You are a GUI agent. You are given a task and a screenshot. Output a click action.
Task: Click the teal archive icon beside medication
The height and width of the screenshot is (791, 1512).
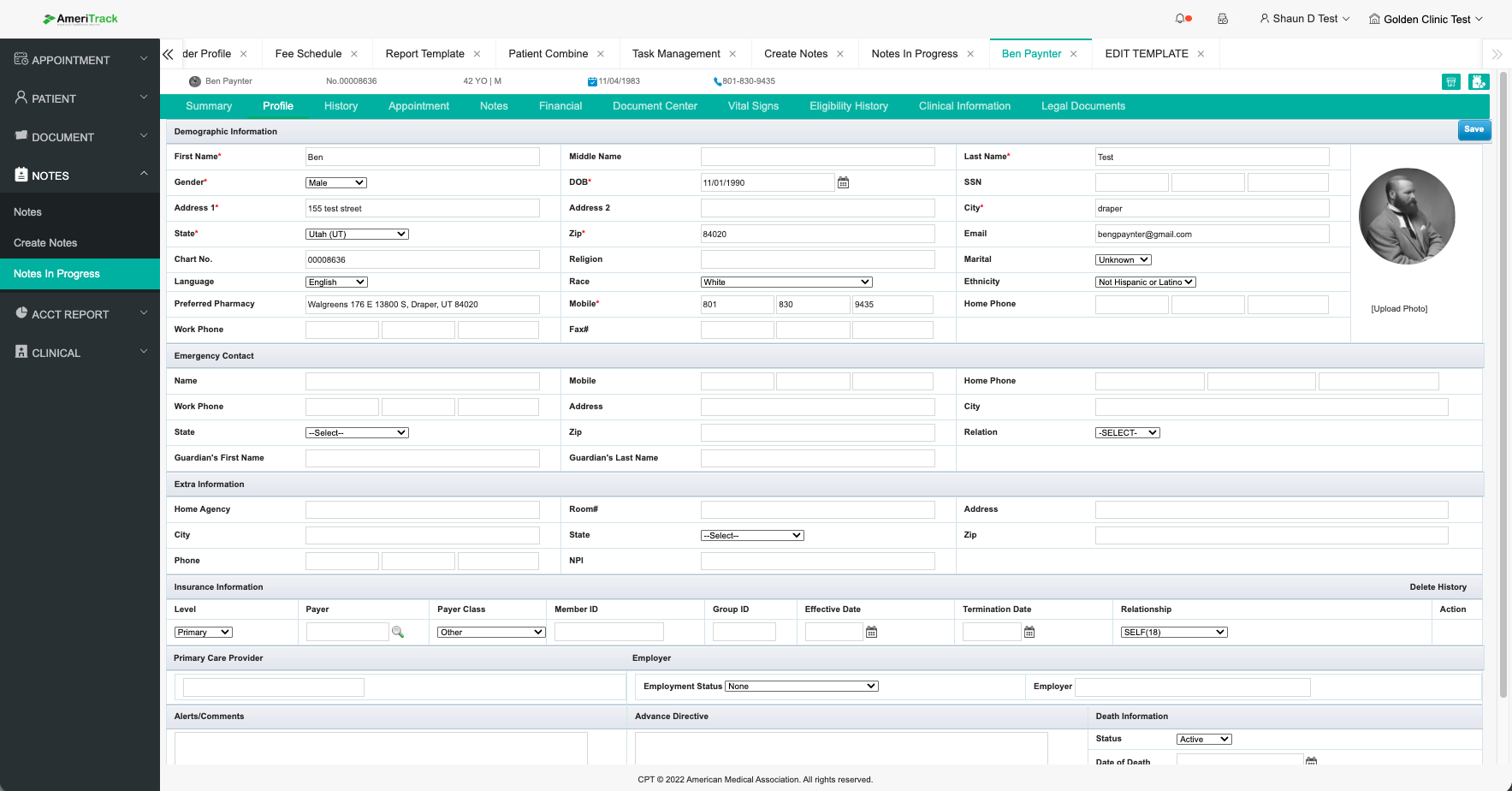[x=1450, y=81]
